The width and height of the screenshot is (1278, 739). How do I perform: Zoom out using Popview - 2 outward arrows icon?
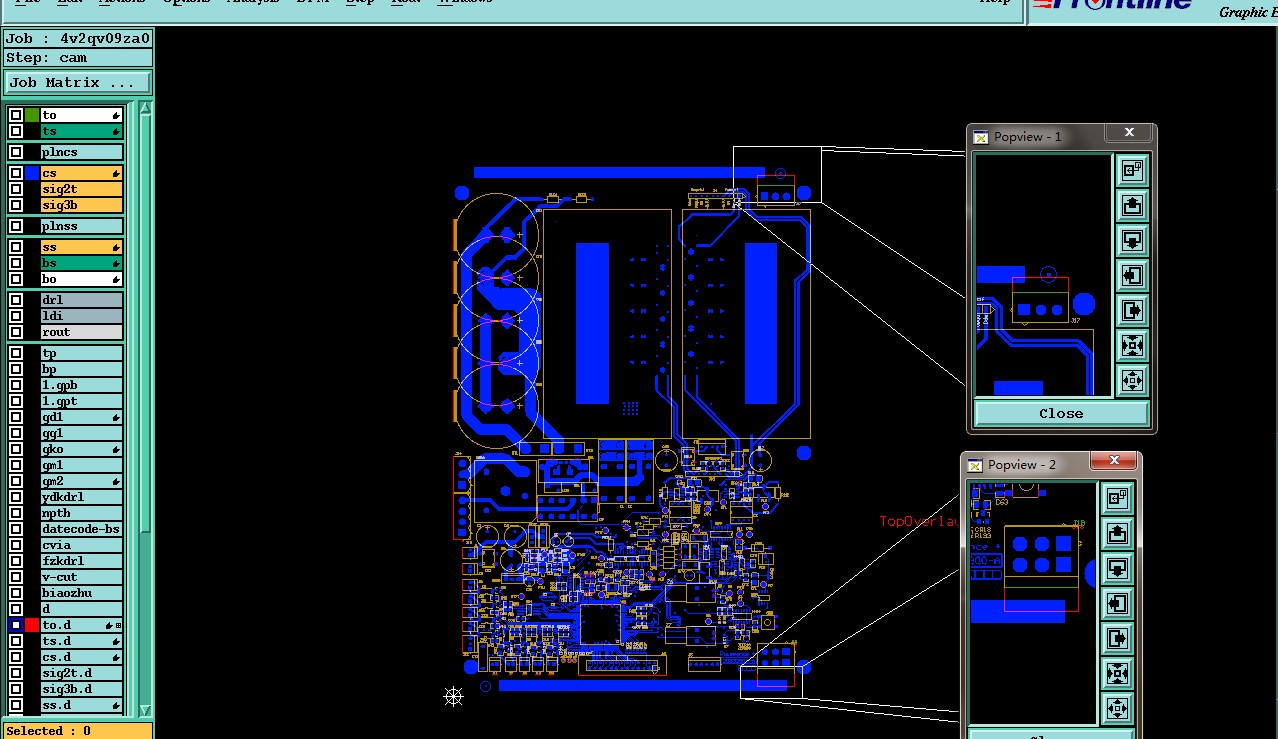[1117, 708]
